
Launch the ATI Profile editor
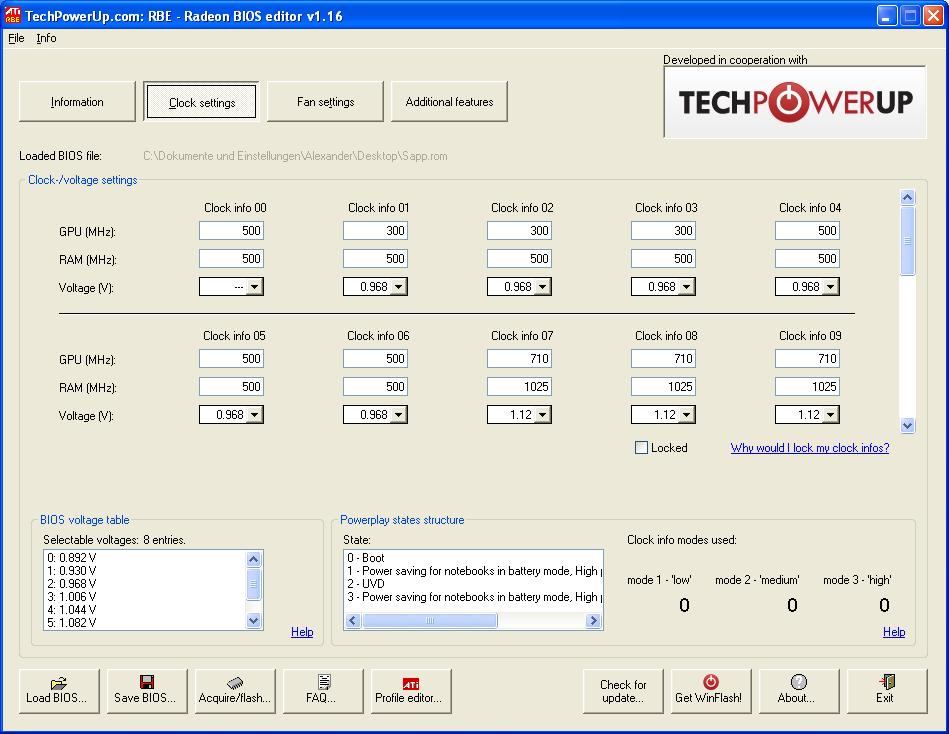(411, 691)
